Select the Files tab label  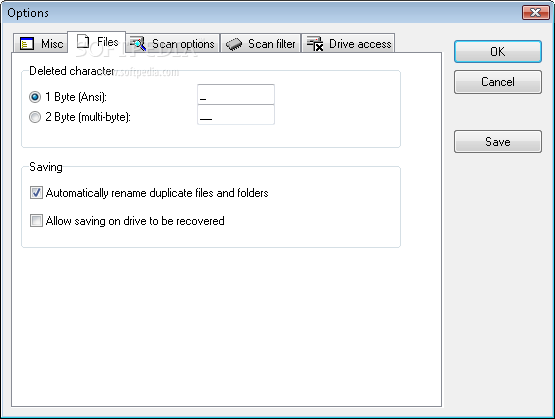click(x=108, y=42)
